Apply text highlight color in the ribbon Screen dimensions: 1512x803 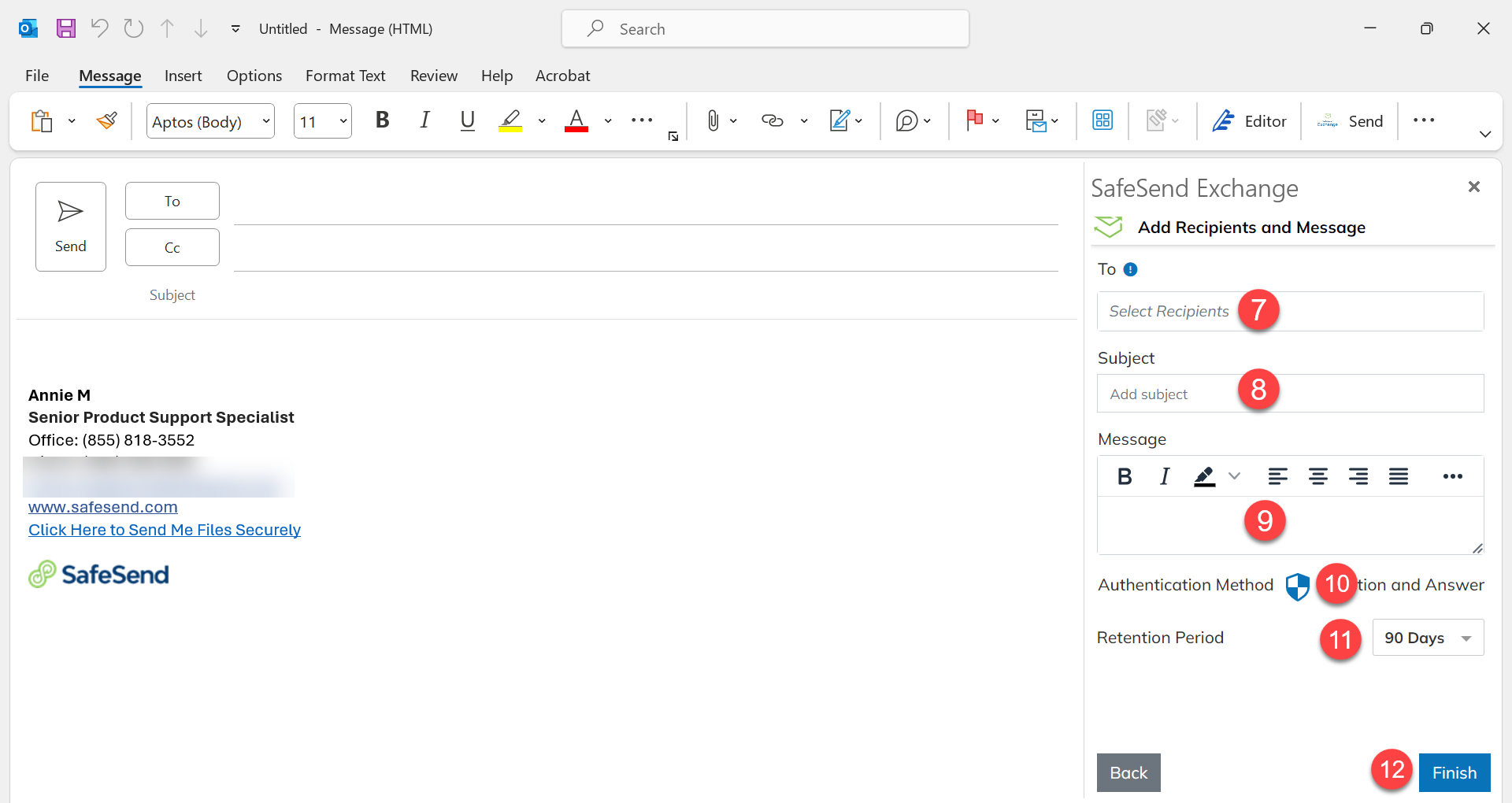coord(509,120)
